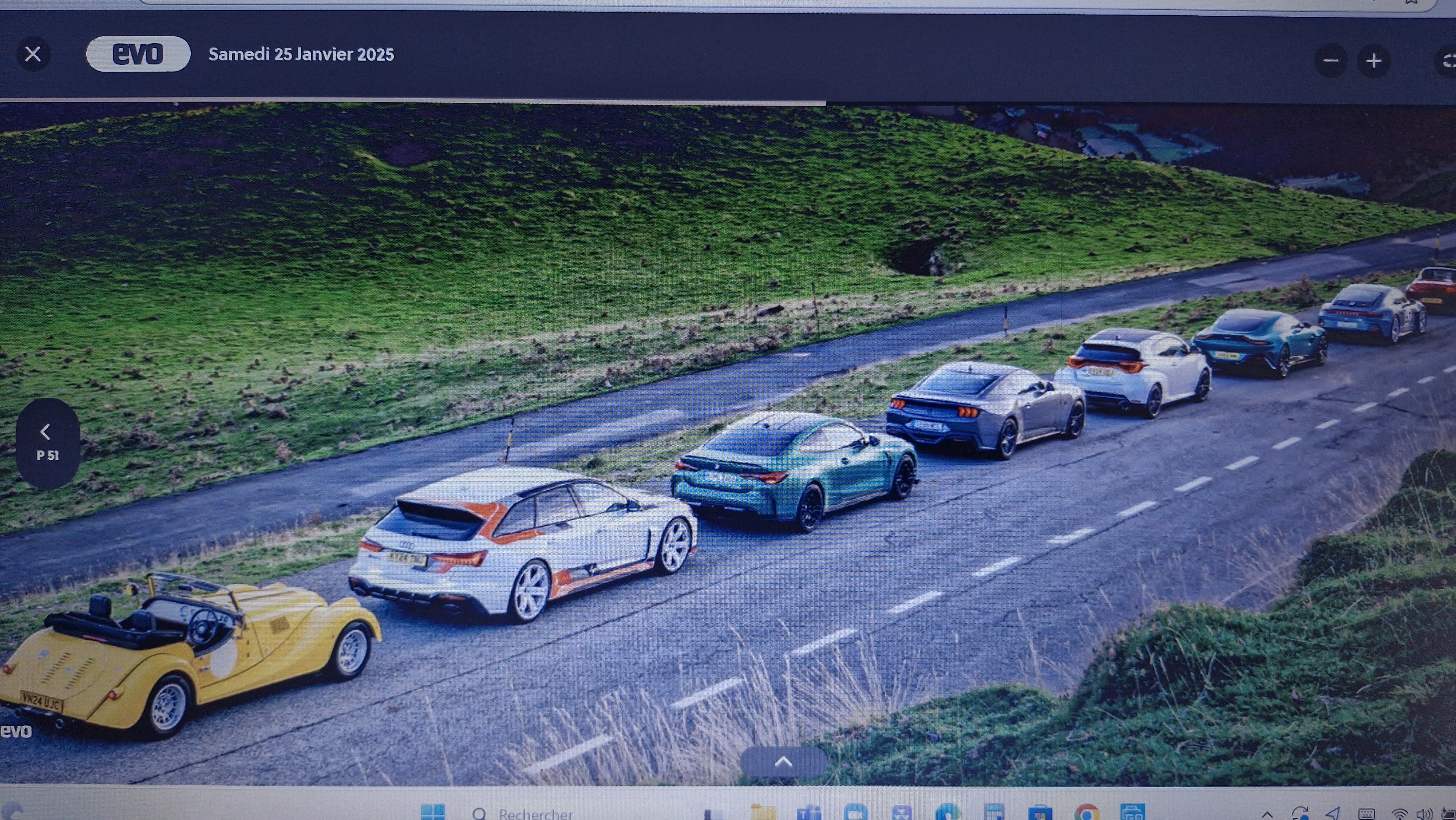Screen dimensions: 1456x820
Task: Click the Samedi 25 Janvier 2025 date
Action: 301,54
